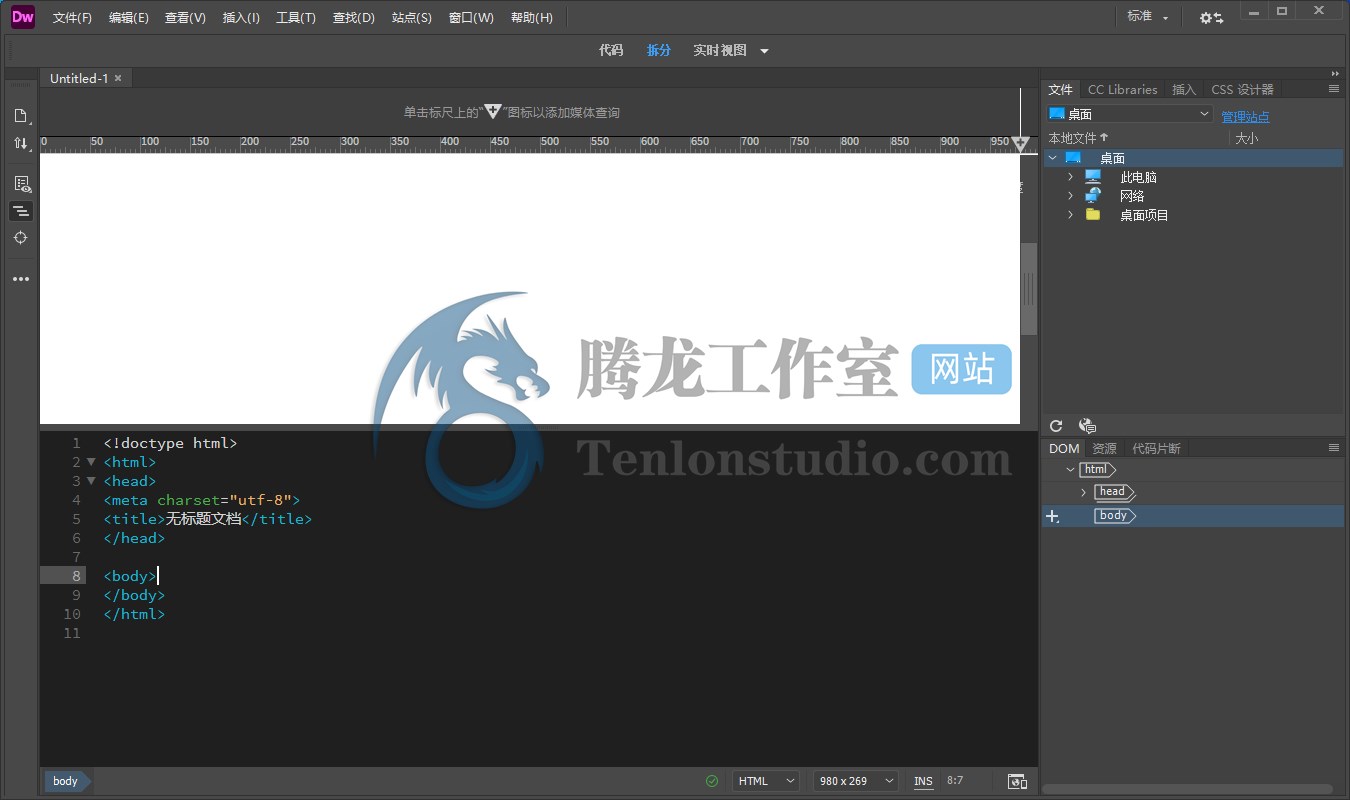Click the 桌面项目 folder icon
The height and width of the screenshot is (800, 1350).
1093,214
